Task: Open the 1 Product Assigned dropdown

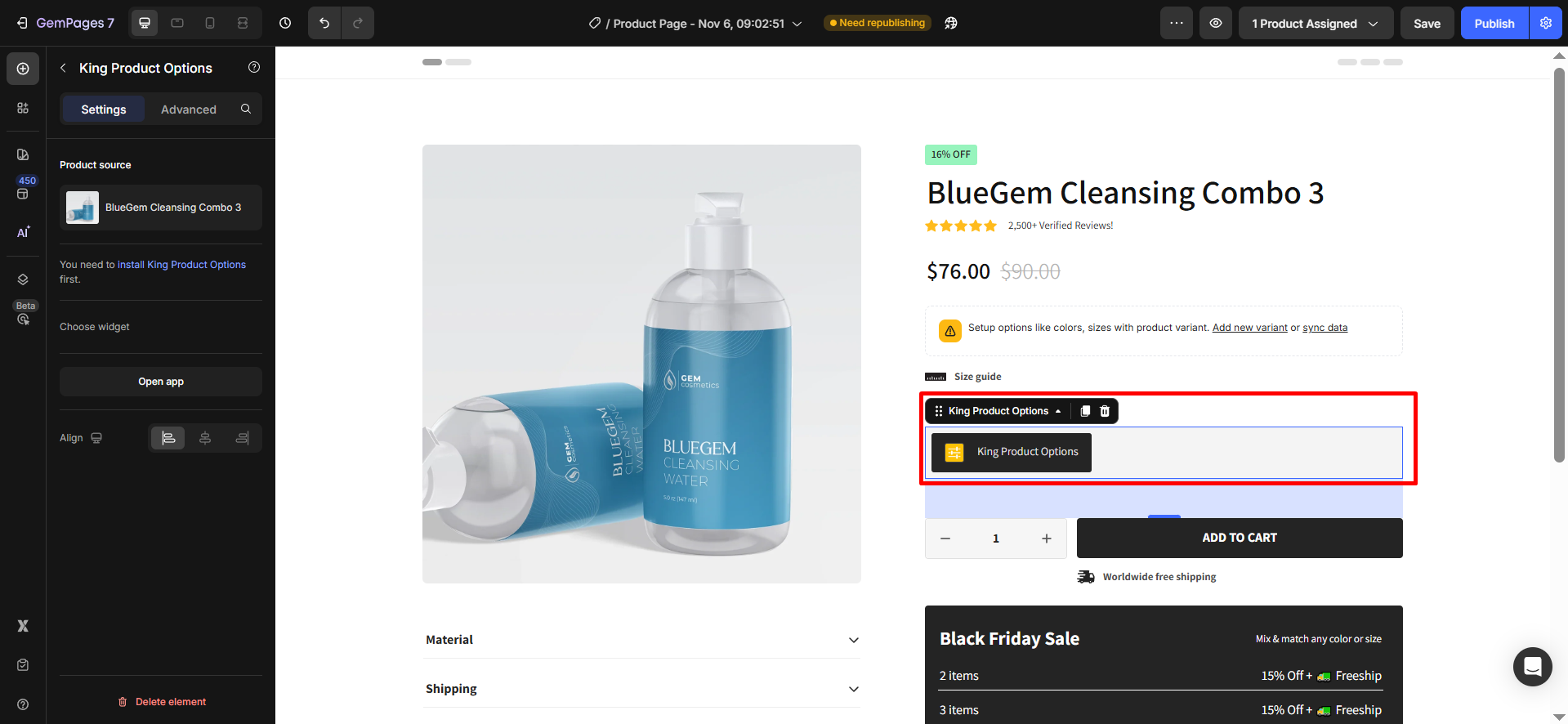Action: [1315, 23]
